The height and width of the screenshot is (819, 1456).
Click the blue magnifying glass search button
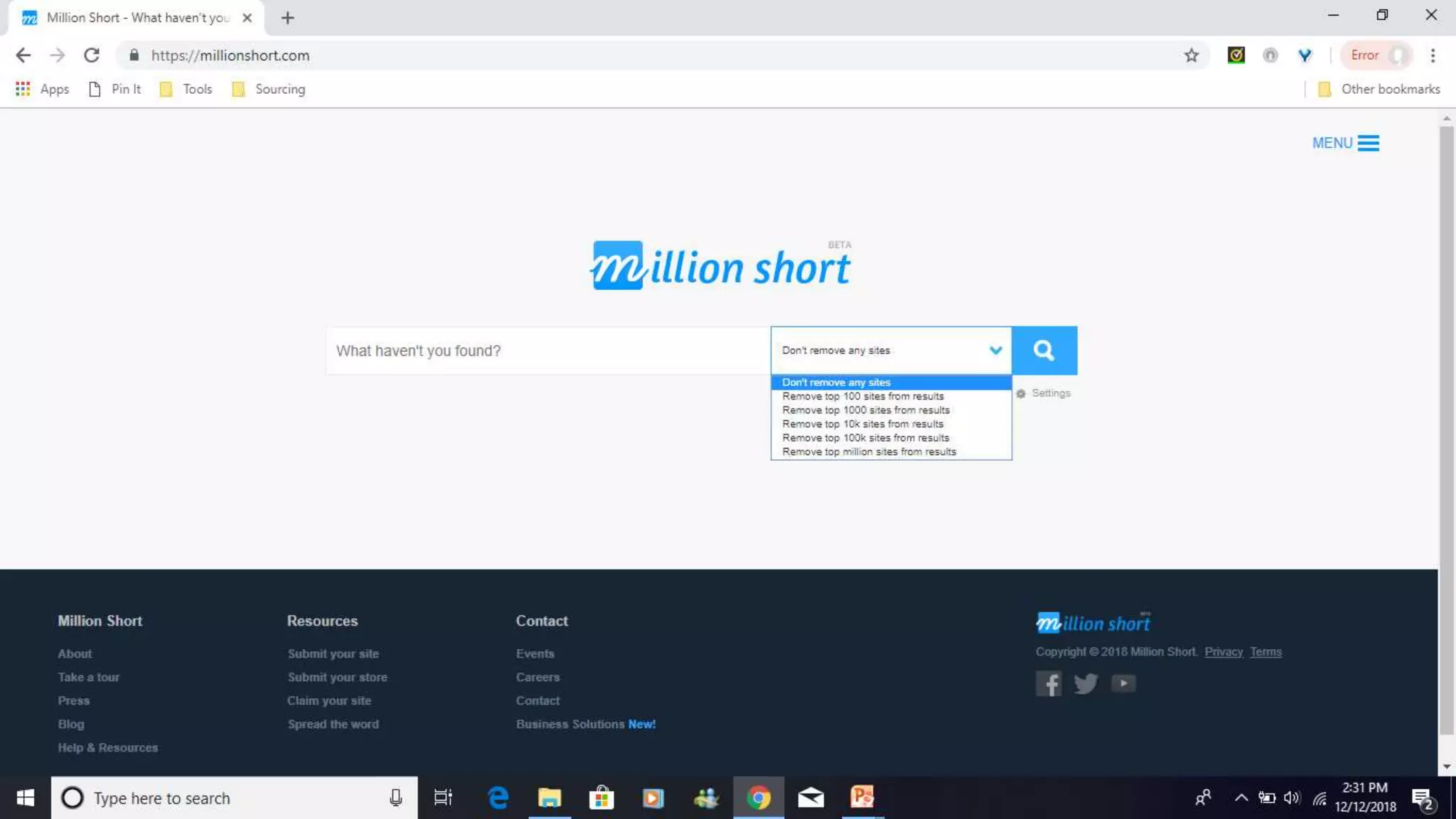click(1044, 350)
